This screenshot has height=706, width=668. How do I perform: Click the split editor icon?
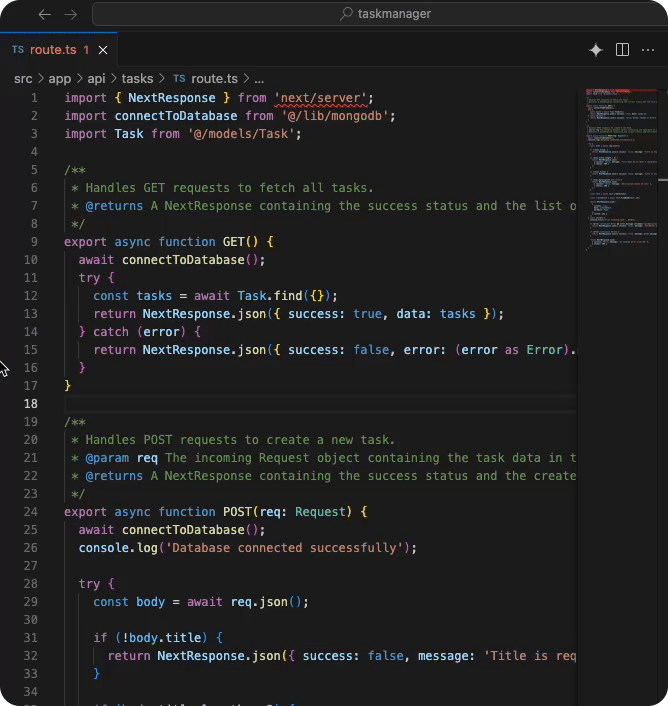(622, 50)
